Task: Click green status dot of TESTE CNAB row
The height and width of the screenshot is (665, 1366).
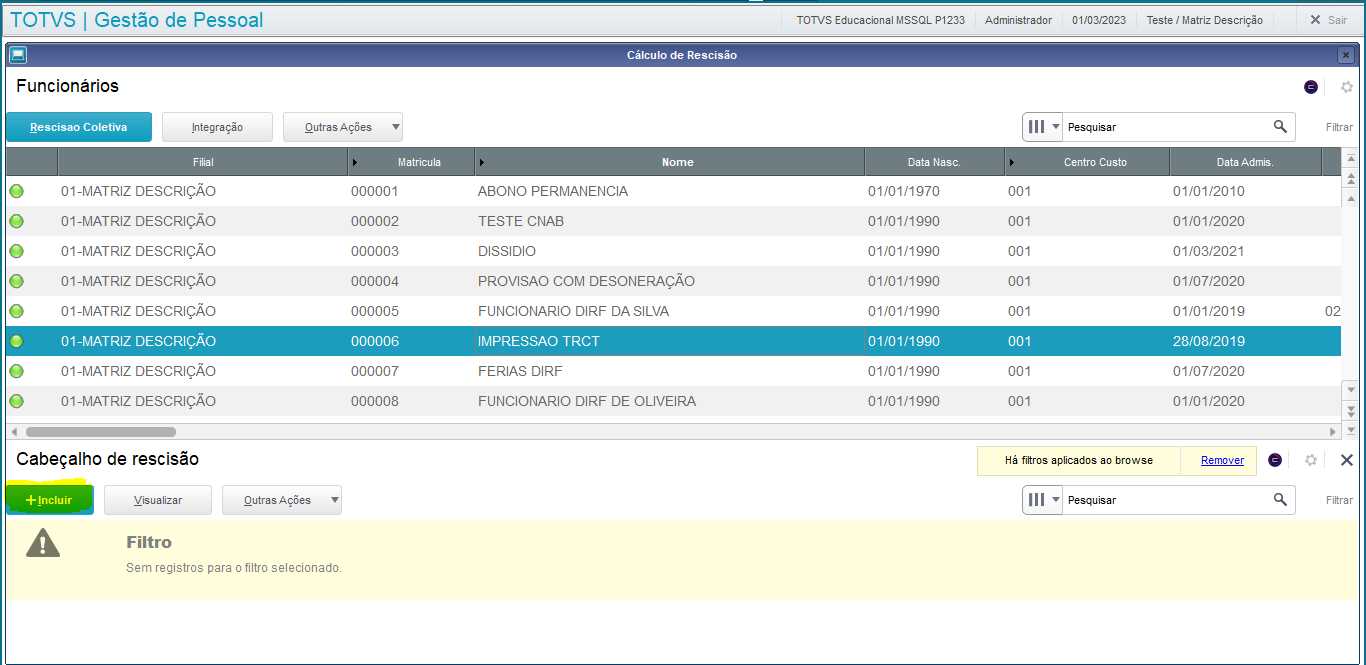Action: (x=16, y=221)
